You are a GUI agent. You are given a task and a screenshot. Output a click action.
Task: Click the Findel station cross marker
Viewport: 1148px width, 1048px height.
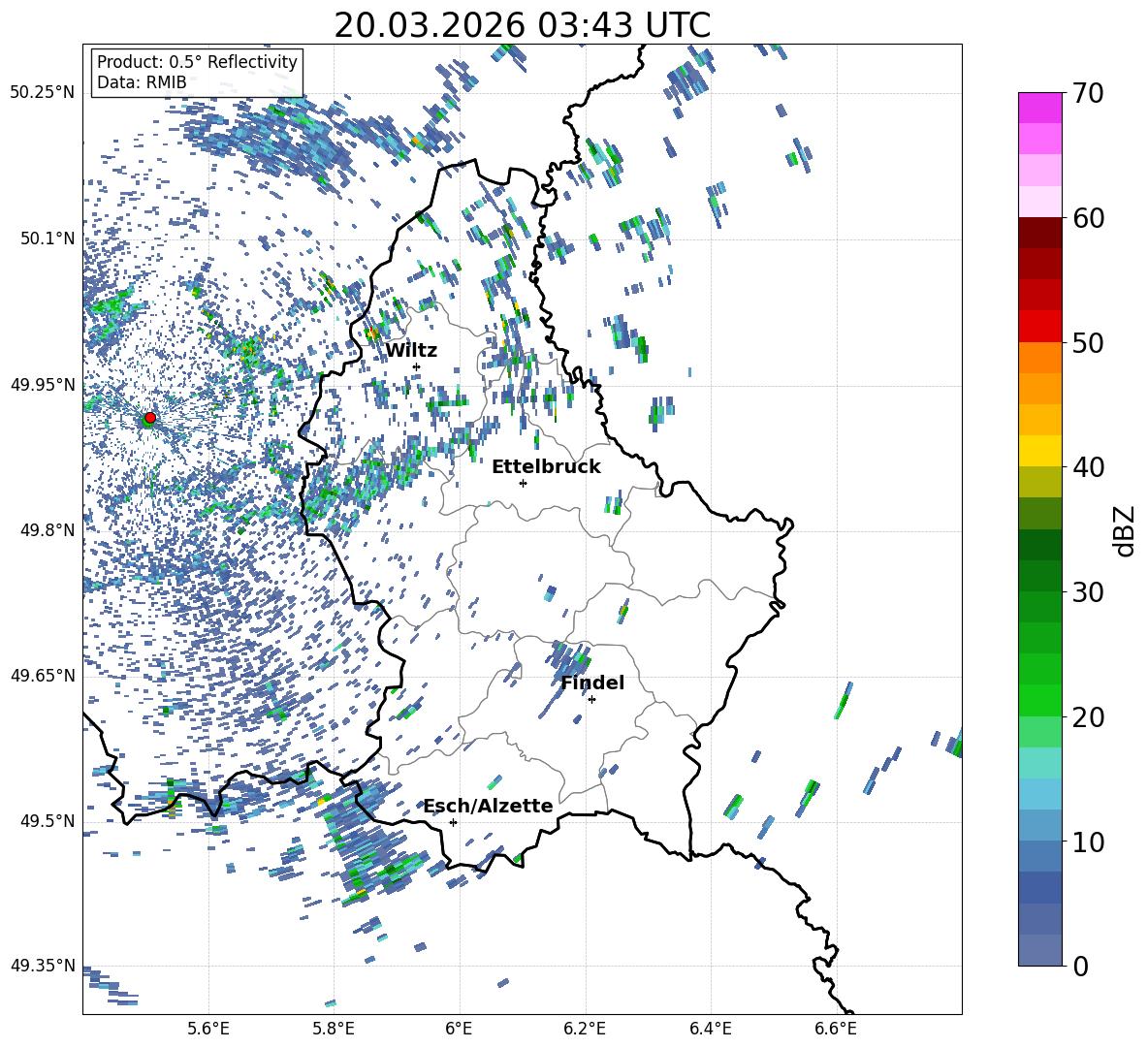pos(591,699)
